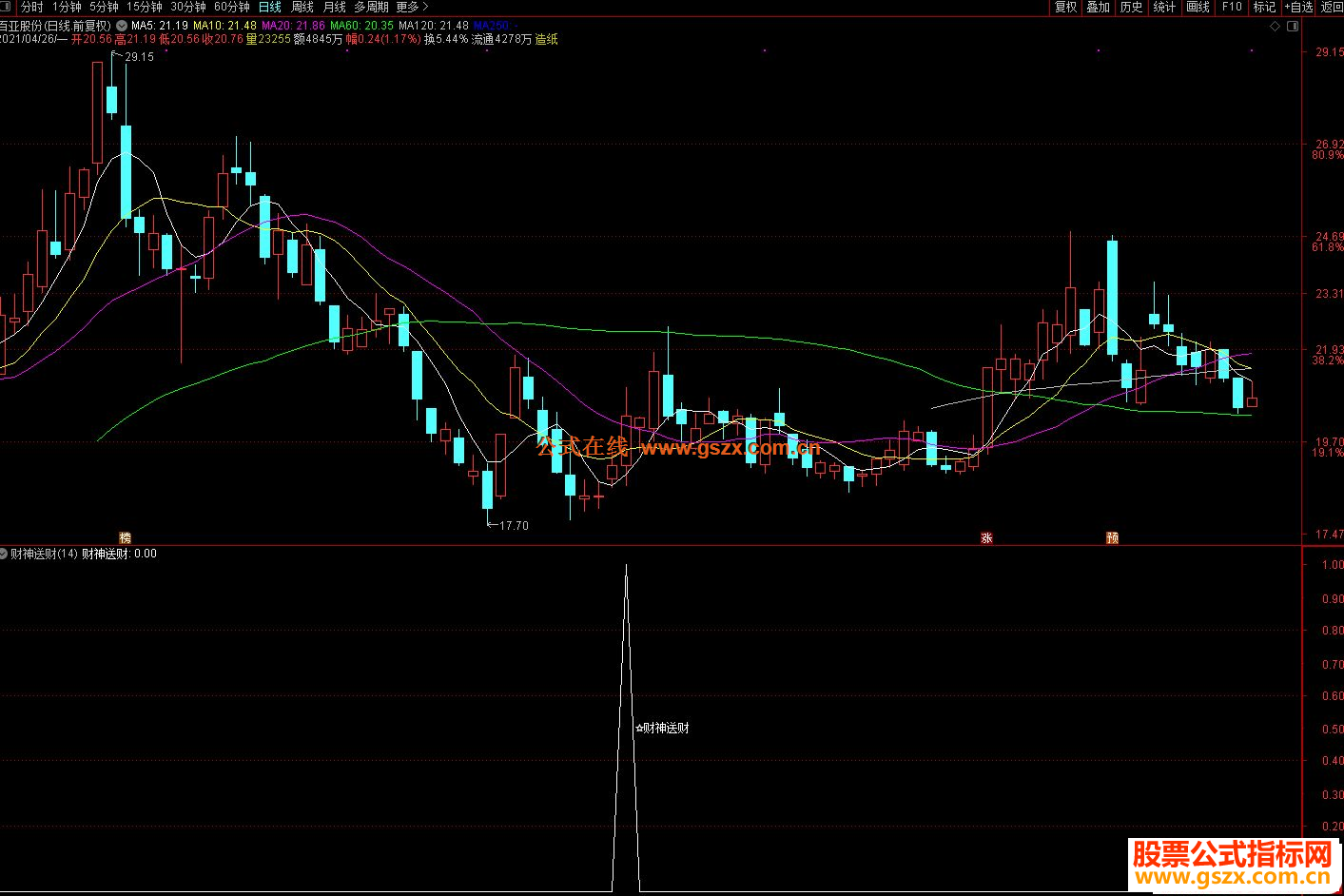The image size is (1344, 896).
Task: Click the 17.70 low price label
Action: pyautogui.click(x=514, y=525)
